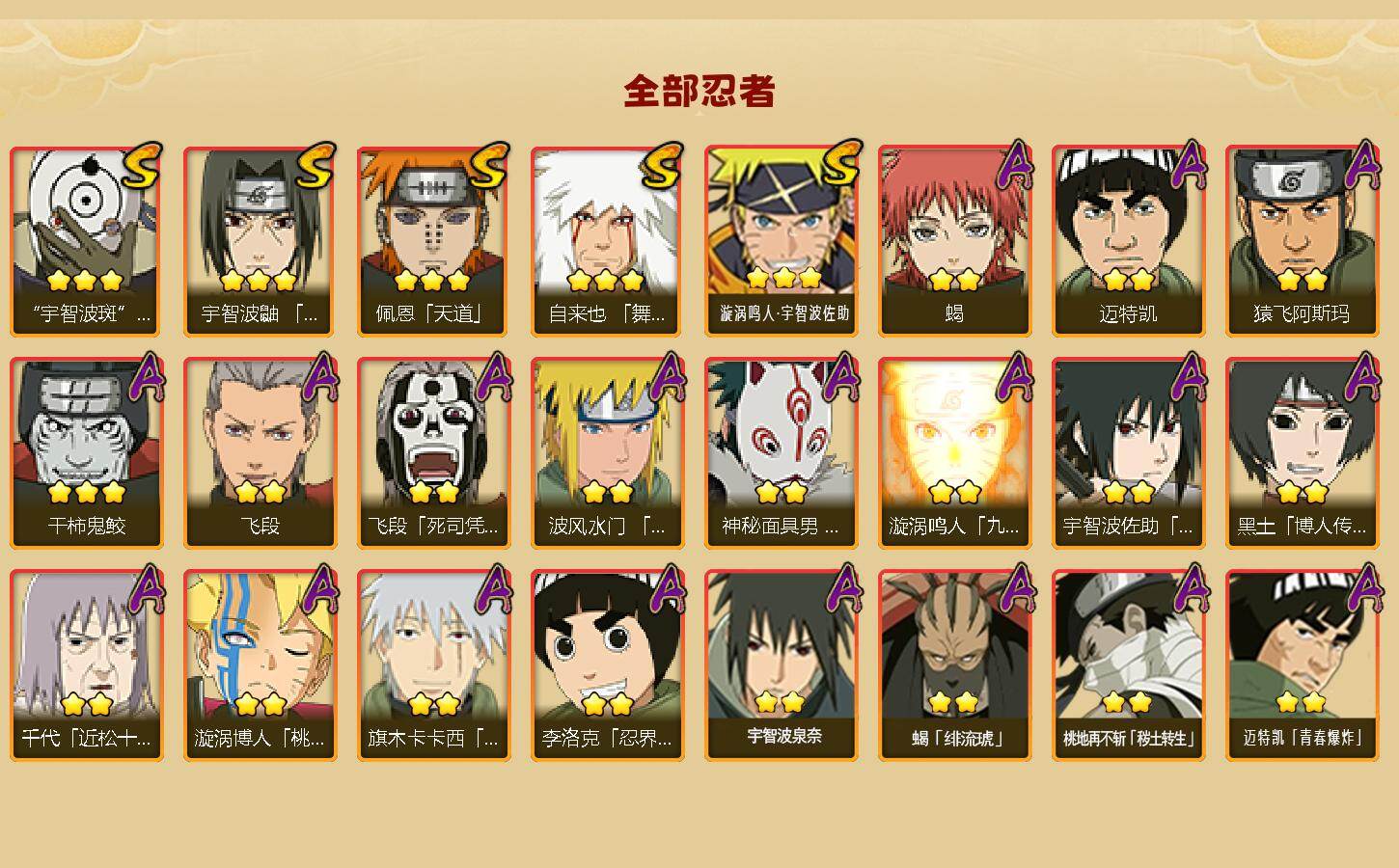Open the 漩涡博人 ninja card

(x=260, y=665)
